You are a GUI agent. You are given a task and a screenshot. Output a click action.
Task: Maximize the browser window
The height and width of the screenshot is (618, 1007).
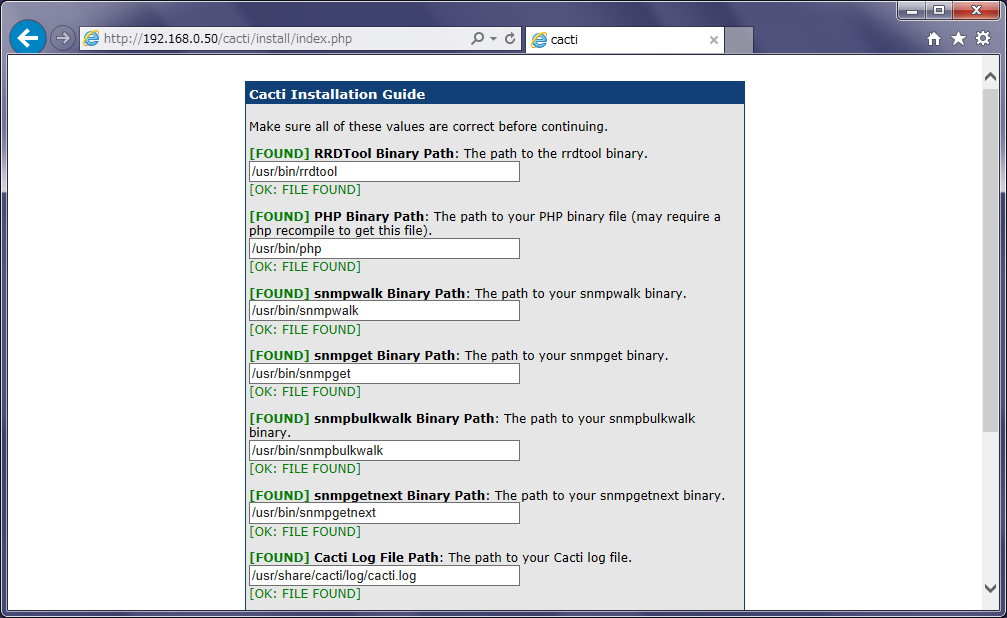[x=939, y=11]
